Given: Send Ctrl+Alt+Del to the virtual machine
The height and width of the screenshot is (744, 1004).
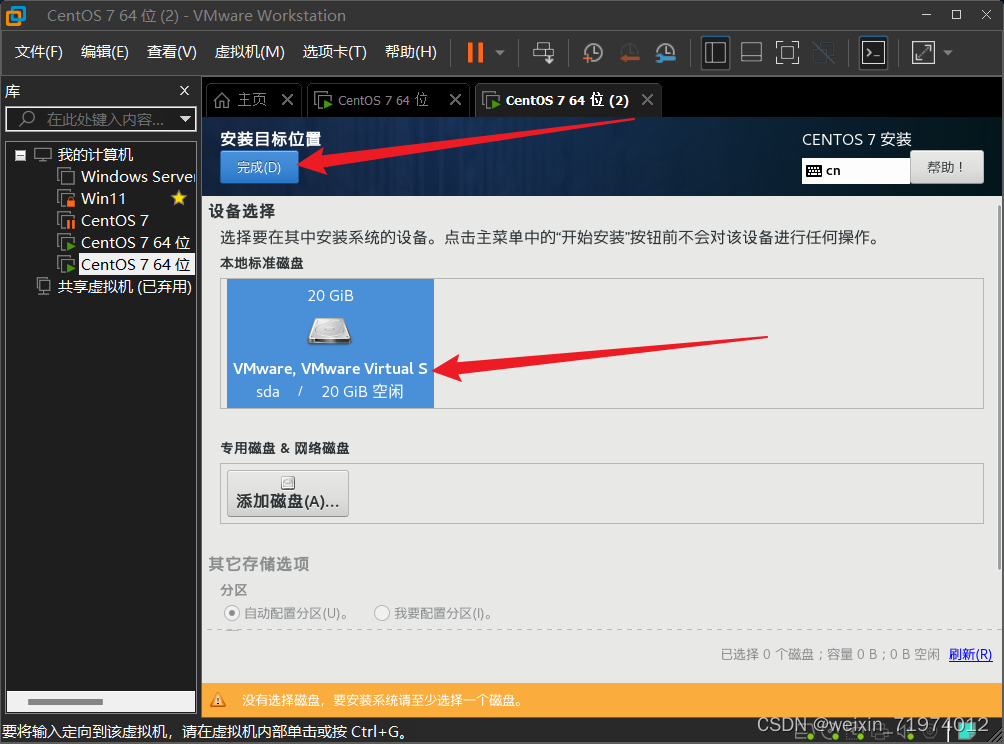Looking at the screenshot, I should [544, 53].
